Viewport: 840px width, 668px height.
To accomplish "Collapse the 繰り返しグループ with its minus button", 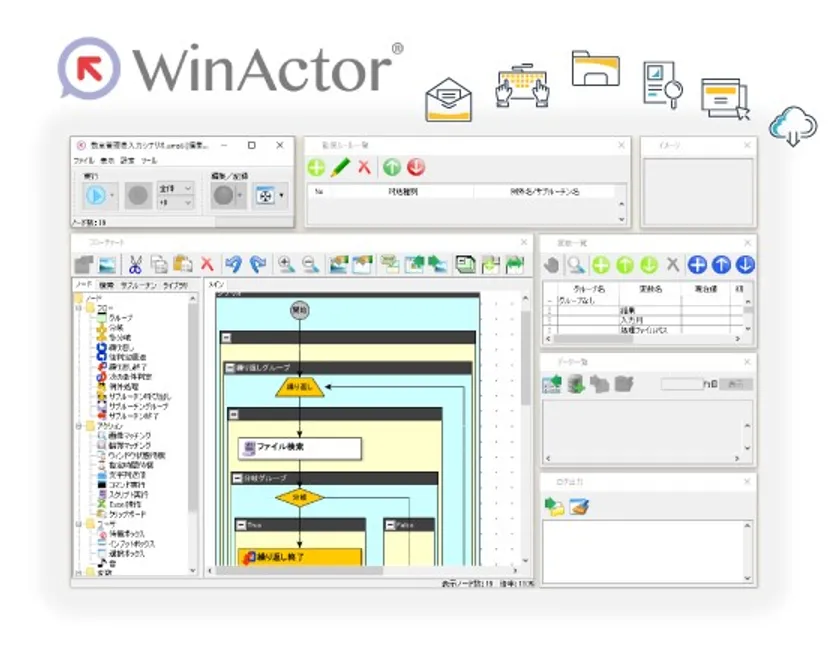I will click(230, 367).
